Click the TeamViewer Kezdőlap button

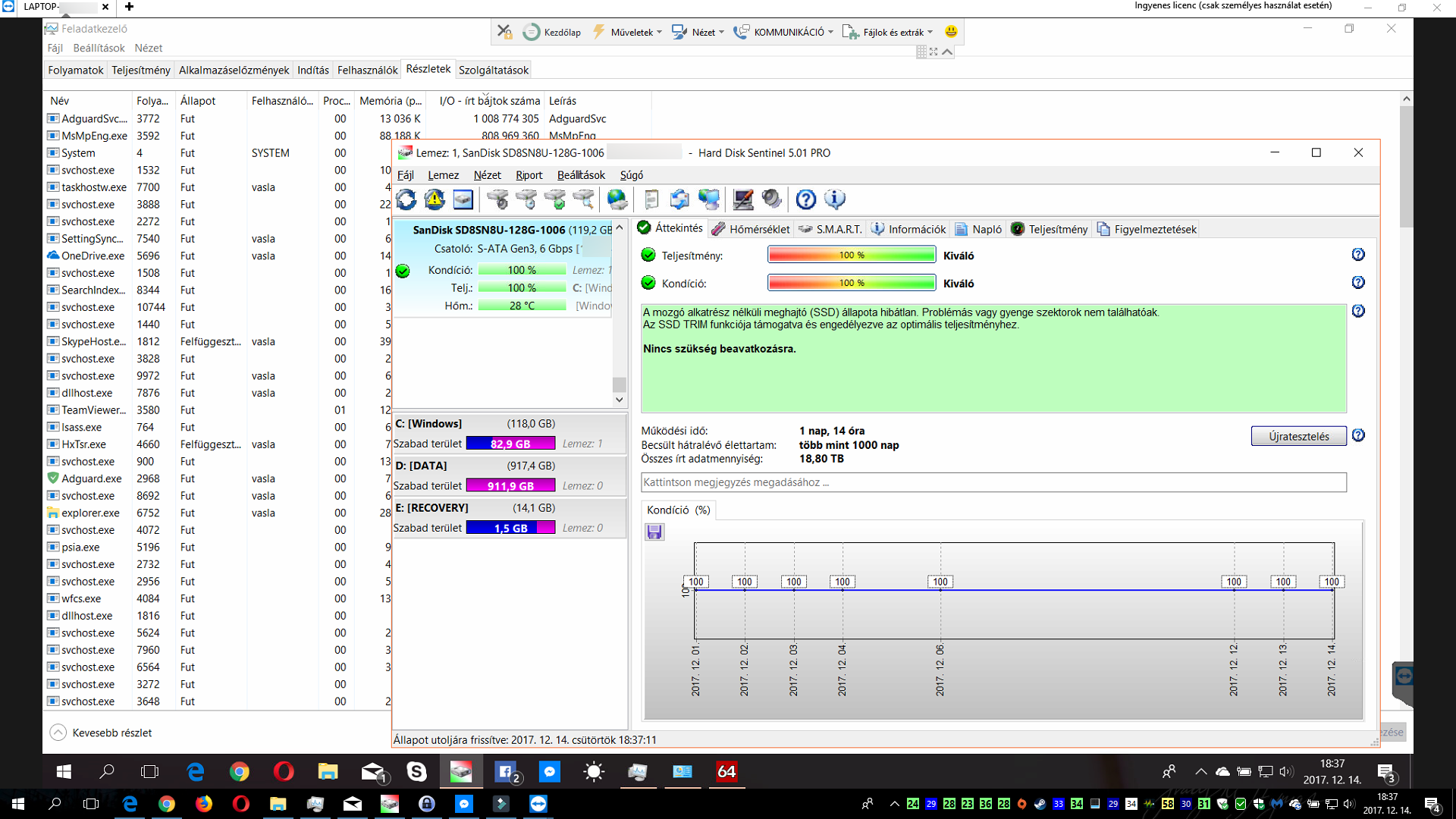[x=552, y=32]
